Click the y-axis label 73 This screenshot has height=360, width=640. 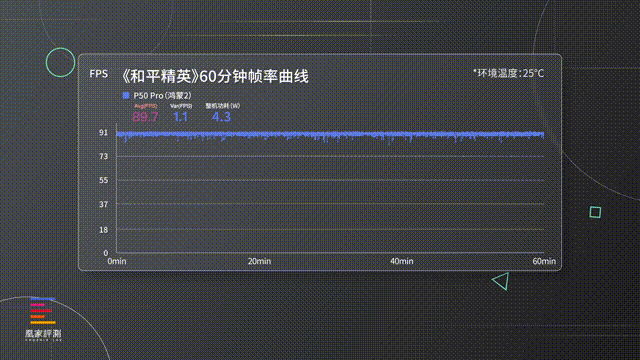(x=104, y=156)
